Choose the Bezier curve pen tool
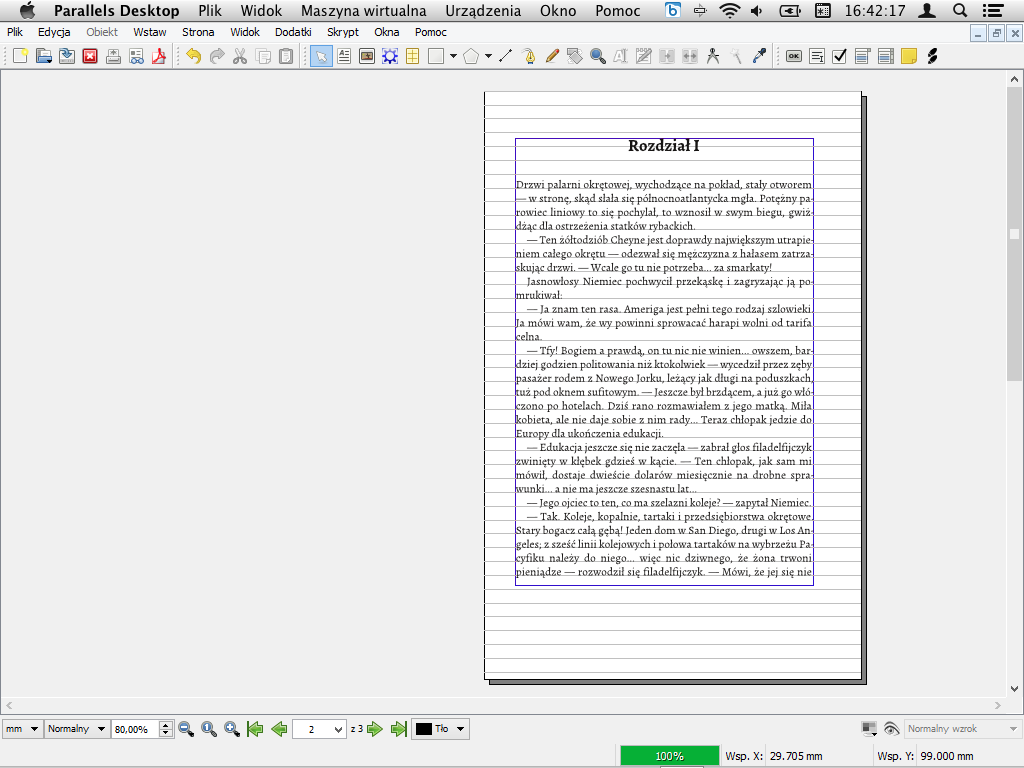Screen dimensions: 1024x768 [529, 56]
